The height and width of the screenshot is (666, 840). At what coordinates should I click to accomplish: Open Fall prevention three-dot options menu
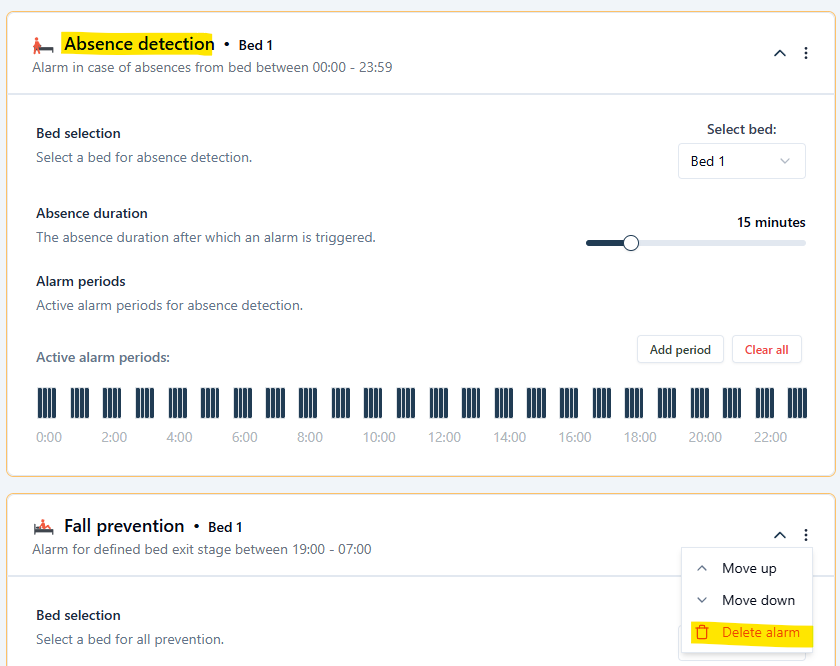806,535
